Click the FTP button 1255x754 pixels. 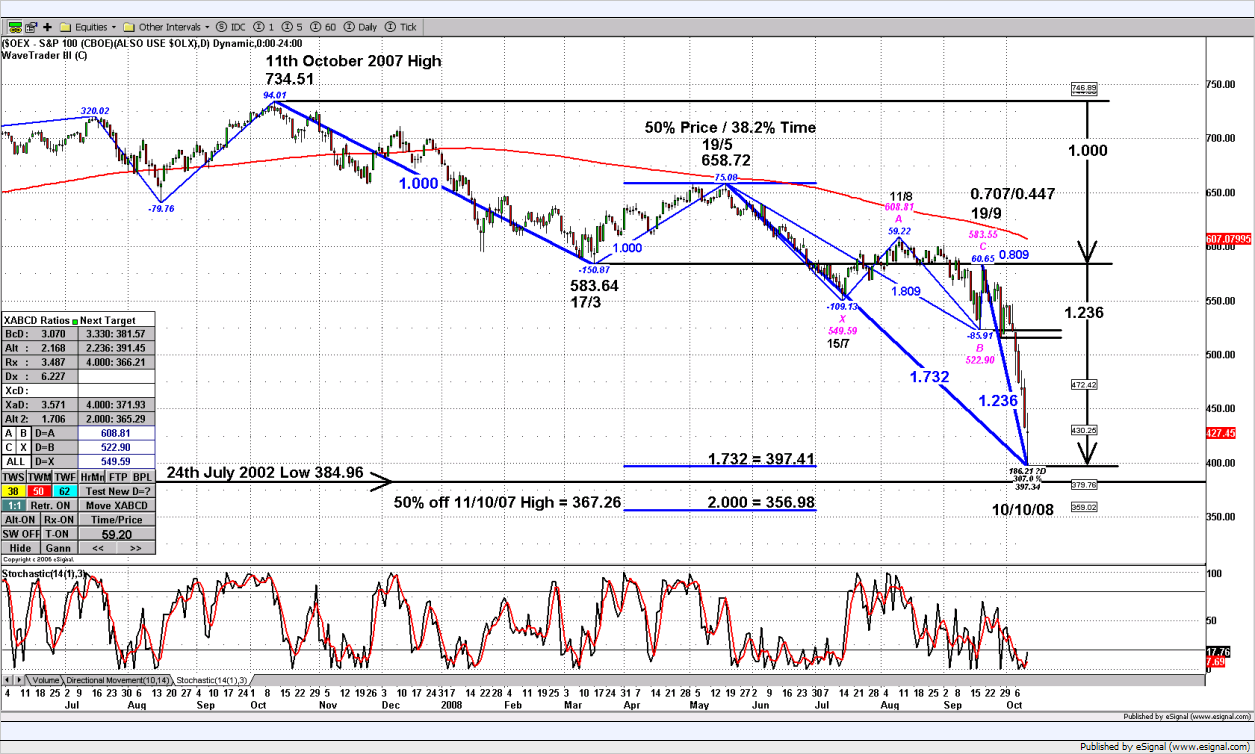(x=118, y=476)
